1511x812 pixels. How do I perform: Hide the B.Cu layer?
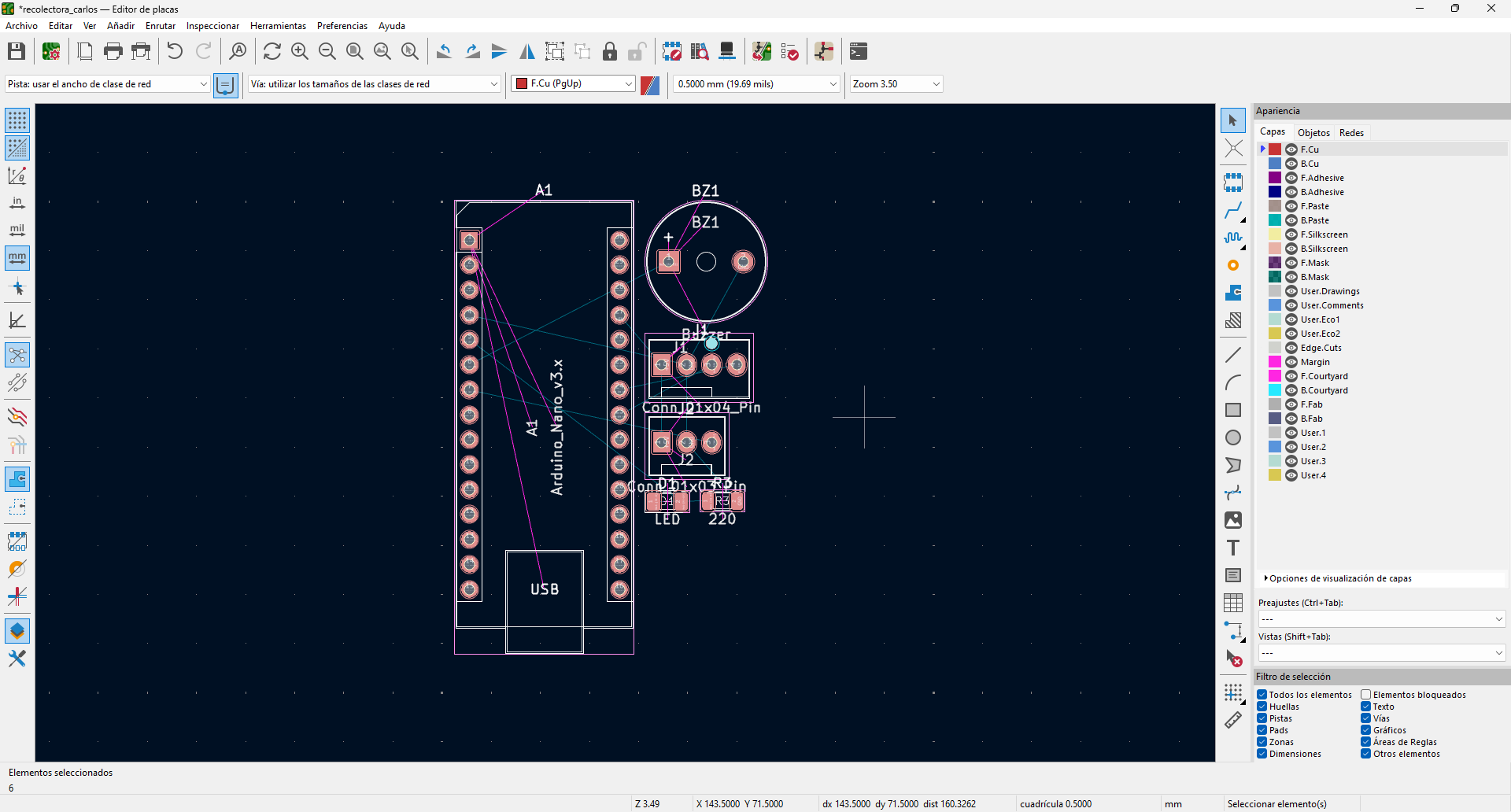[1291, 164]
